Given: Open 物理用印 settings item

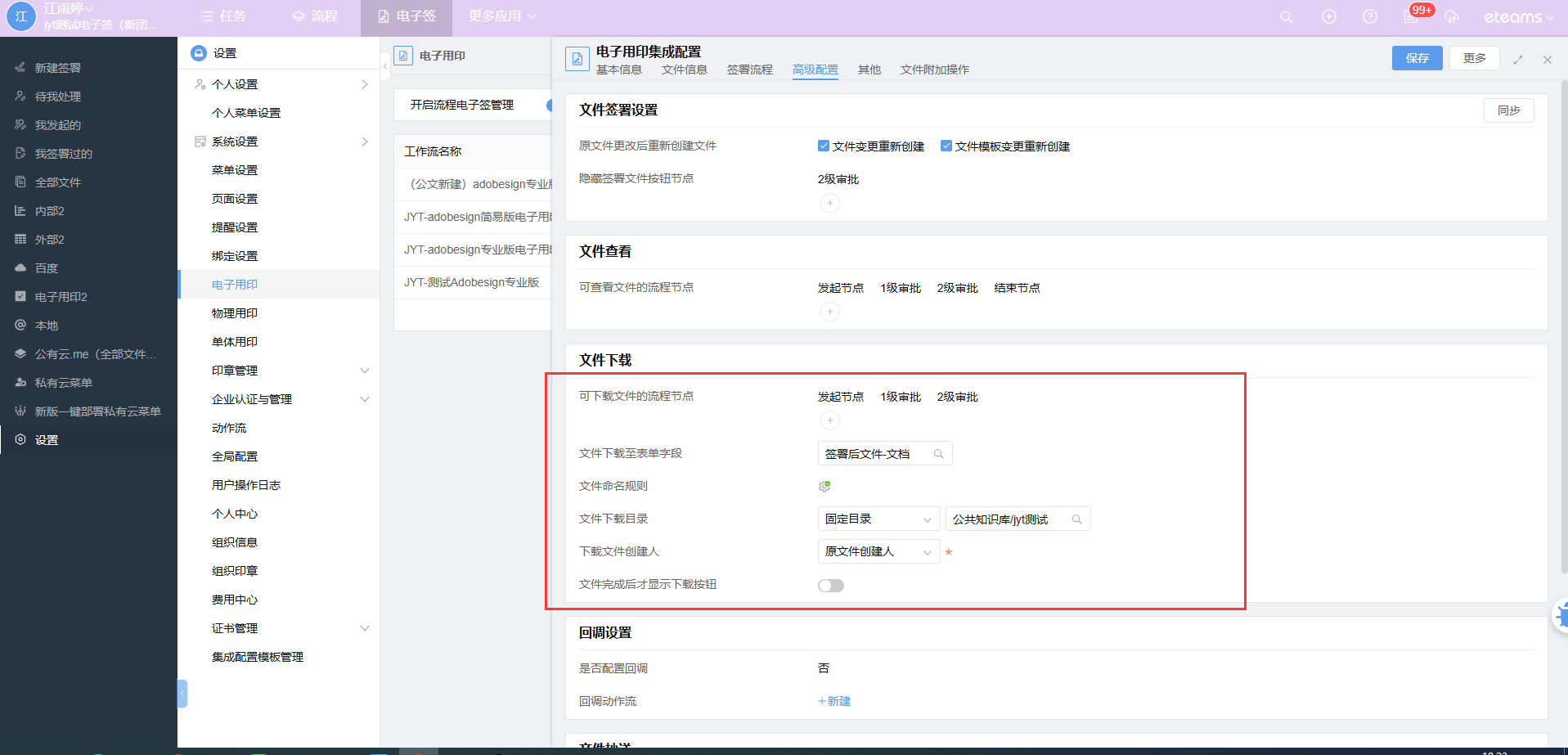Looking at the screenshot, I should click(235, 313).
